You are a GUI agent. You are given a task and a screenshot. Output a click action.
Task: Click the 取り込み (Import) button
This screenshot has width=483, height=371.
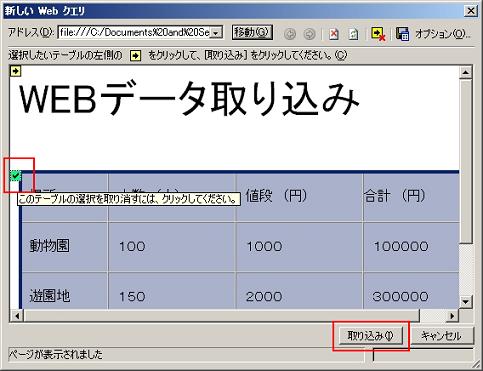[370, 336]
